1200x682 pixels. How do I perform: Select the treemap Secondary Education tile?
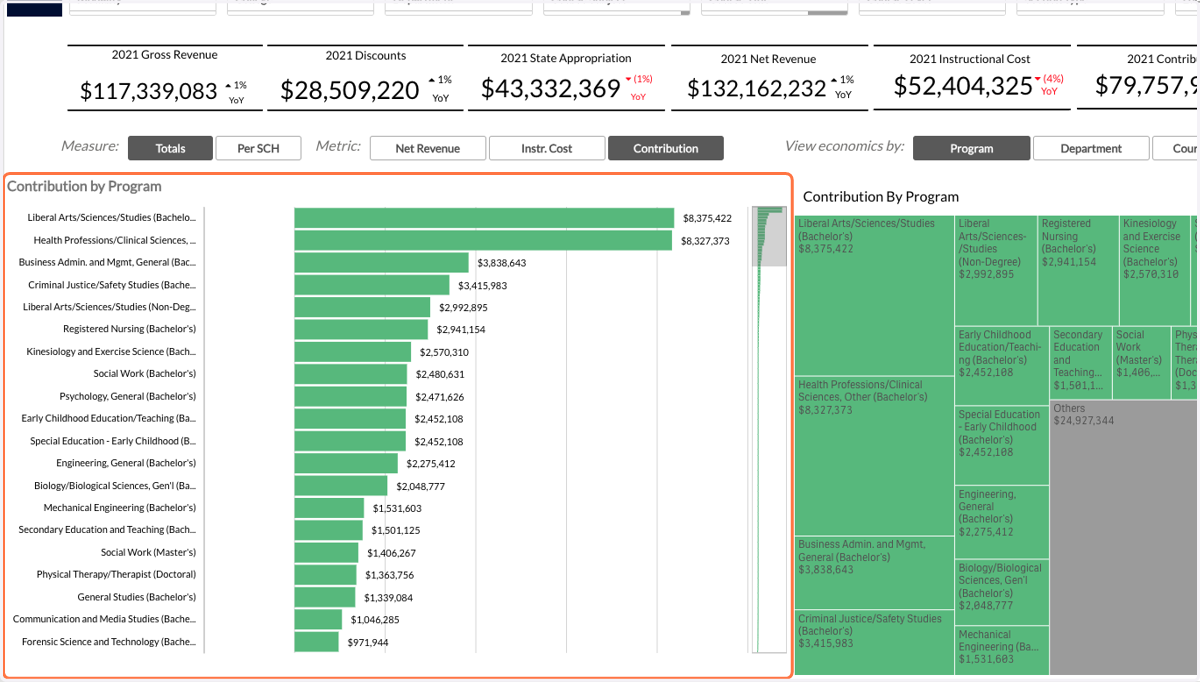coord(1081,363)
